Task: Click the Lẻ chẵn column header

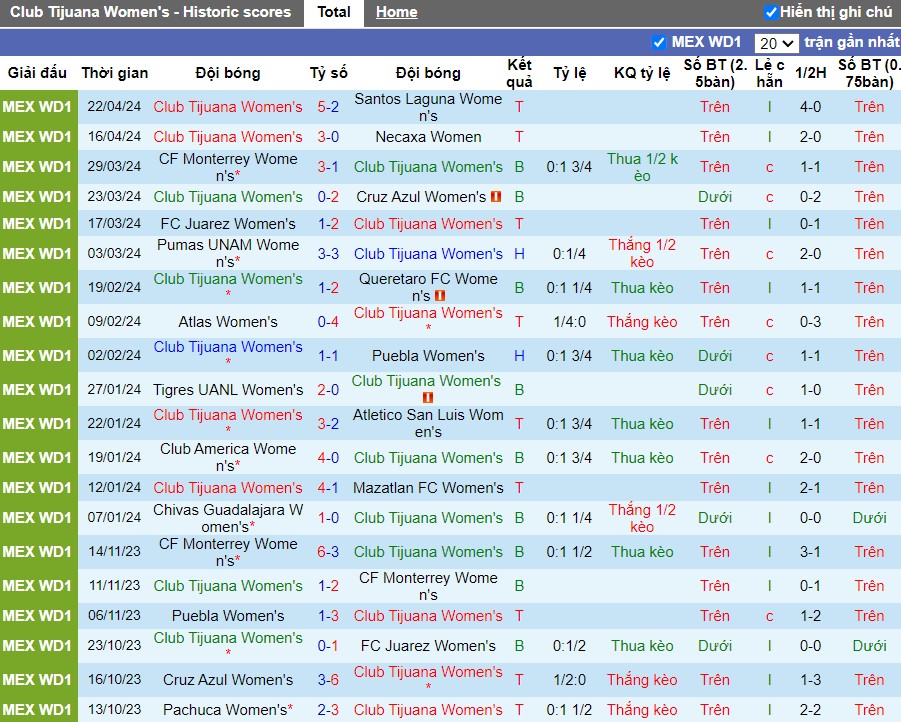Action: click(x=769, y=73)
